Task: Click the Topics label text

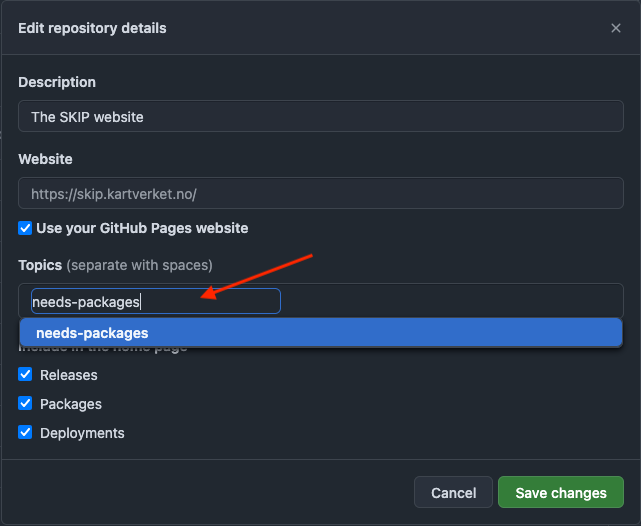Action: [40, 265]
